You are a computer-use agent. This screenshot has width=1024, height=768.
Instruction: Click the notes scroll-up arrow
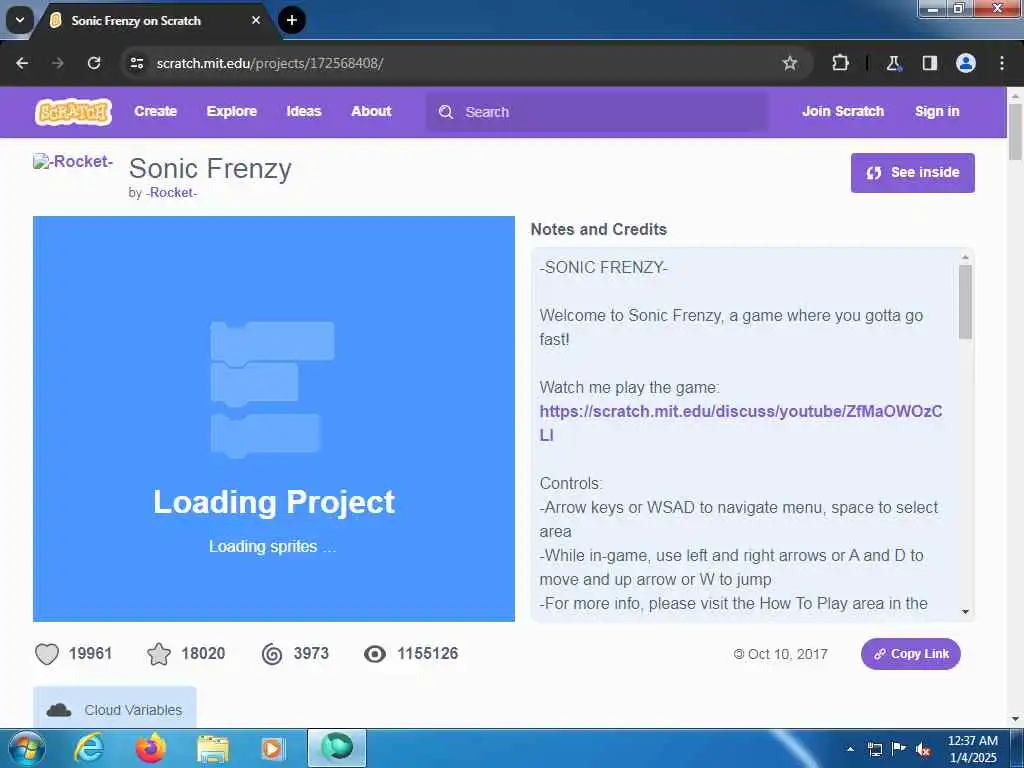[965, 257]
